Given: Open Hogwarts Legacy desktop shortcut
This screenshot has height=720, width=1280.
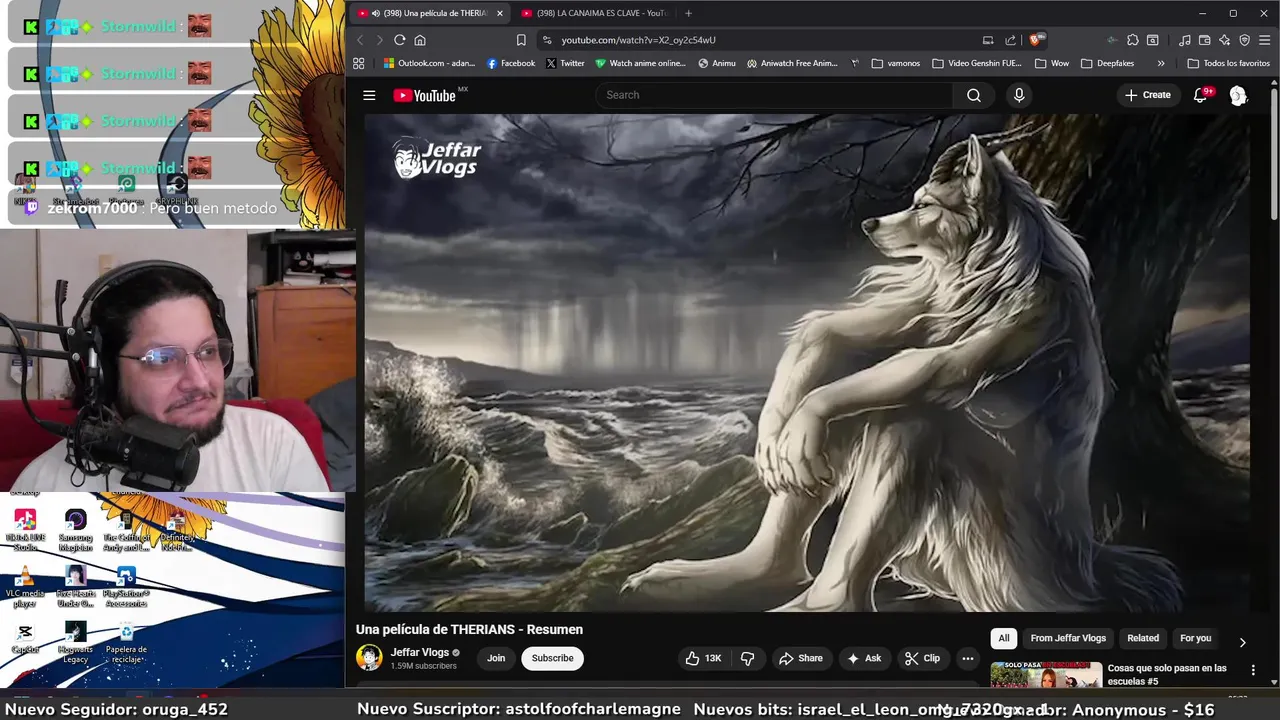Looking at the screenshot, I should point(75,643).
